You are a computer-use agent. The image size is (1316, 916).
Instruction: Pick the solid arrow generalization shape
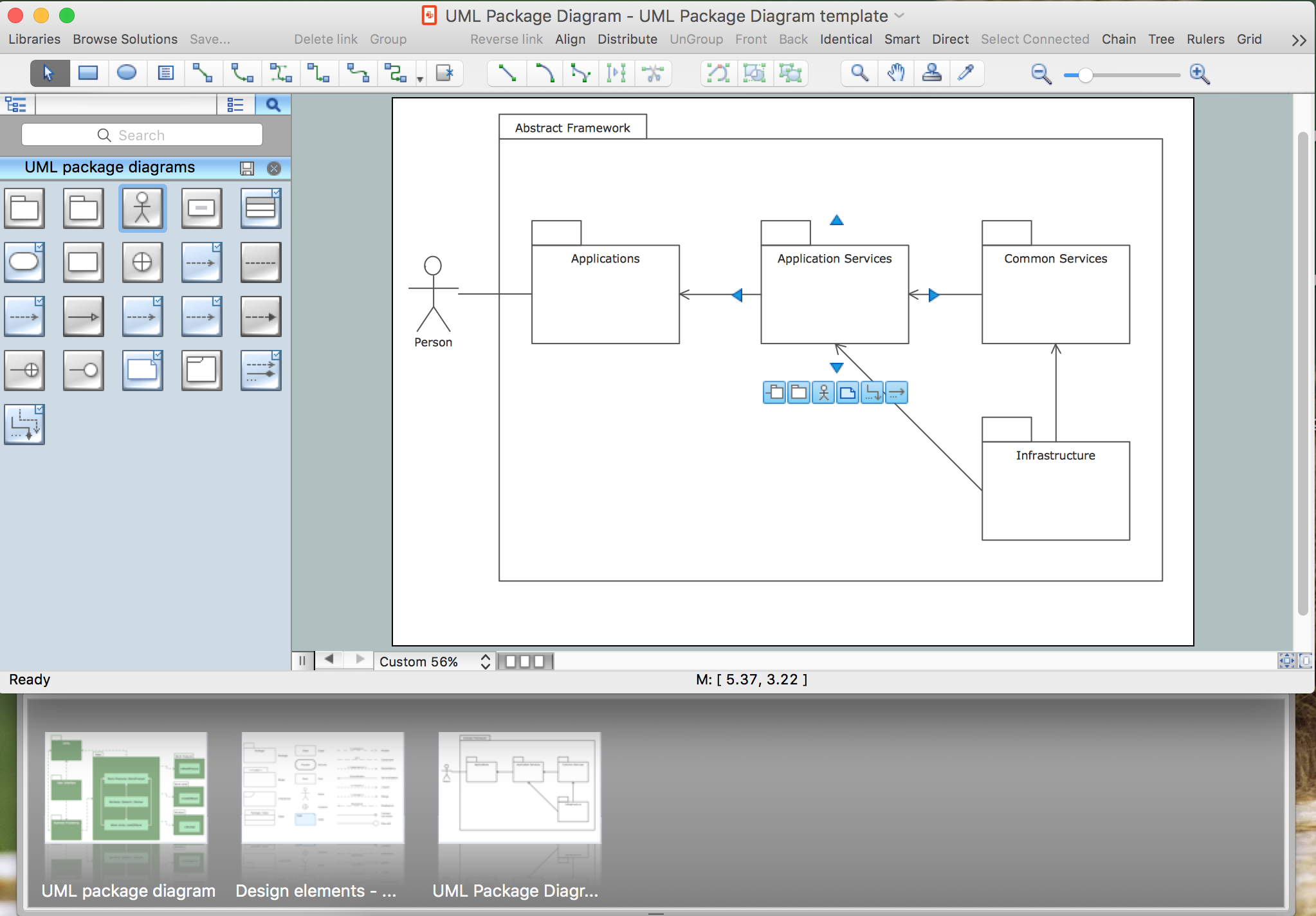[84, 316]
